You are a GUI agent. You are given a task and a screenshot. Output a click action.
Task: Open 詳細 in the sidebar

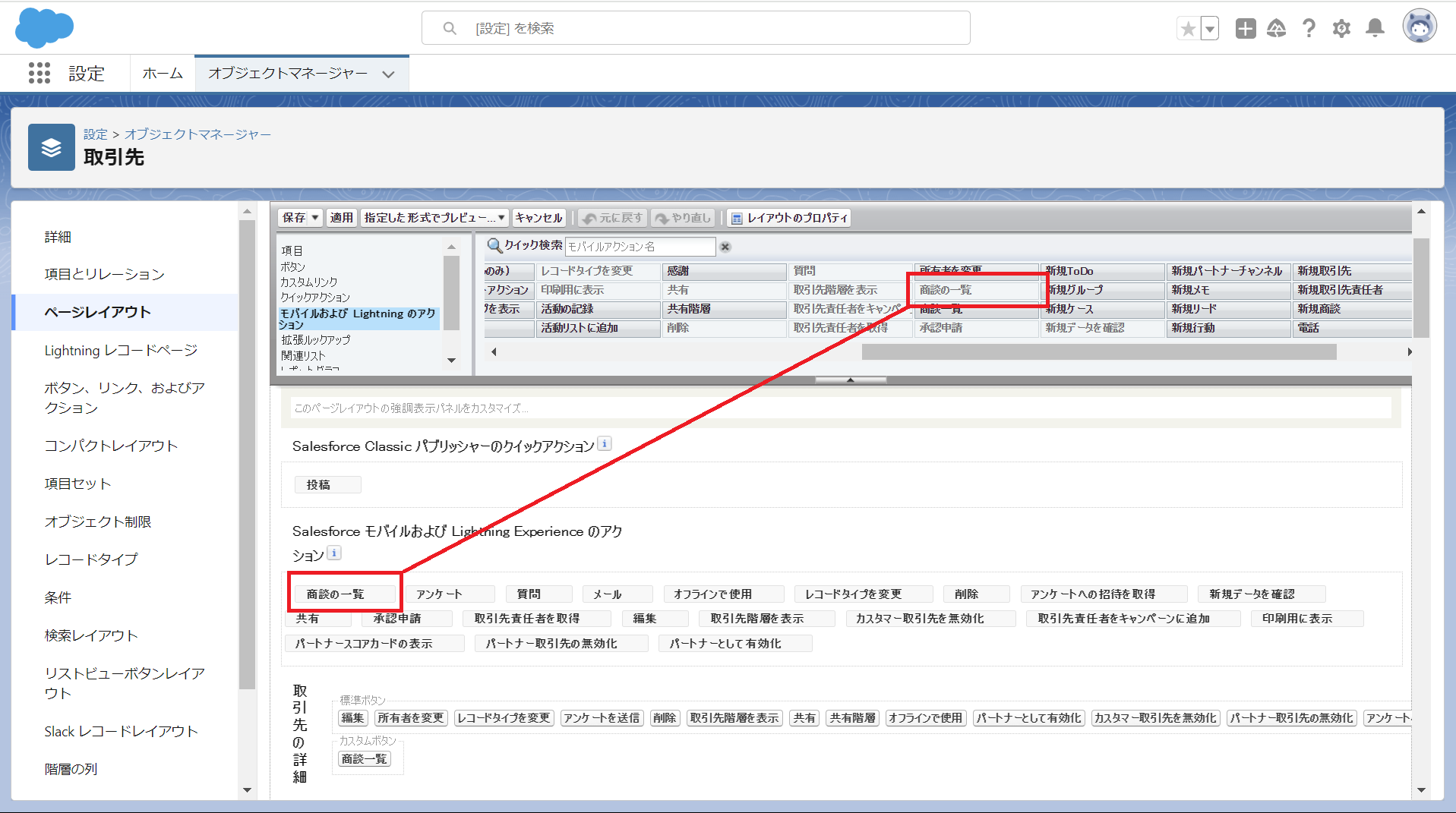(58, 237)
